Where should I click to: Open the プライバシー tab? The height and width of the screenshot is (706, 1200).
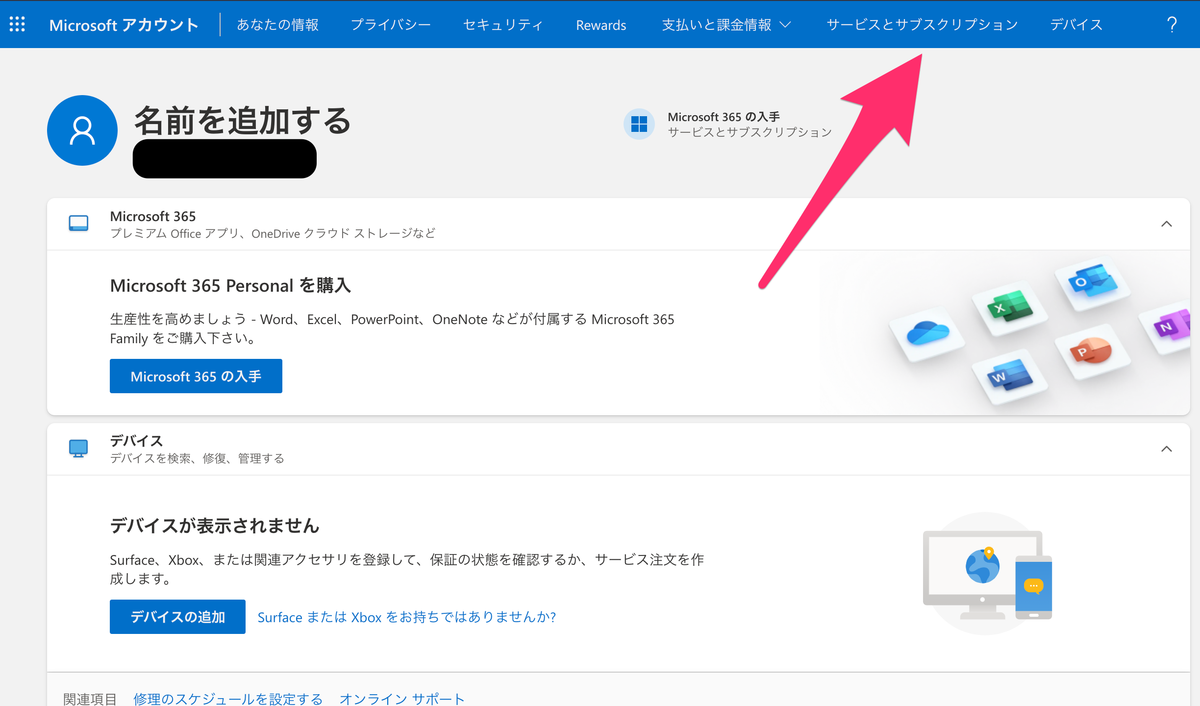pos(391,25)
